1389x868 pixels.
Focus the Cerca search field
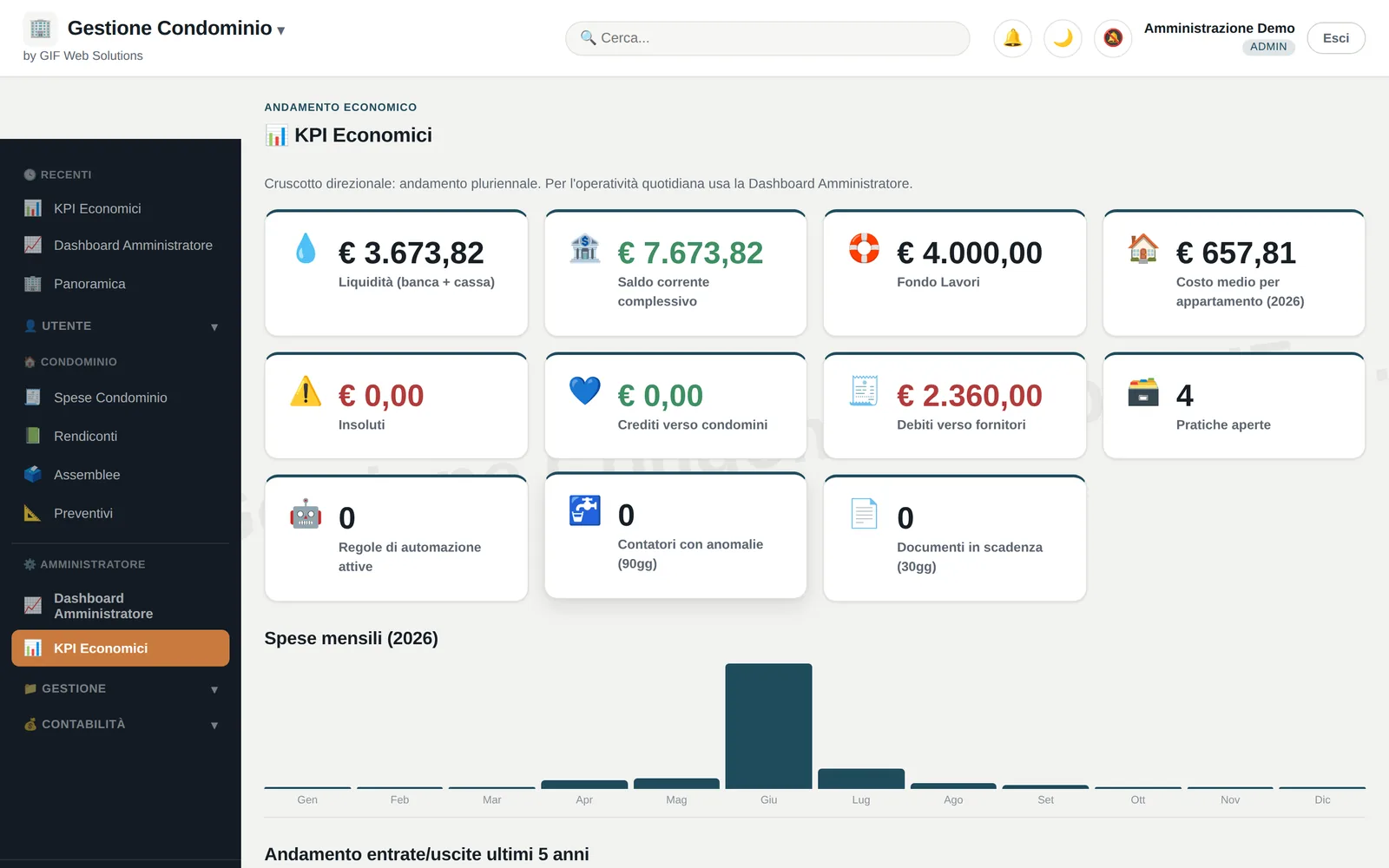pos(767,38)
